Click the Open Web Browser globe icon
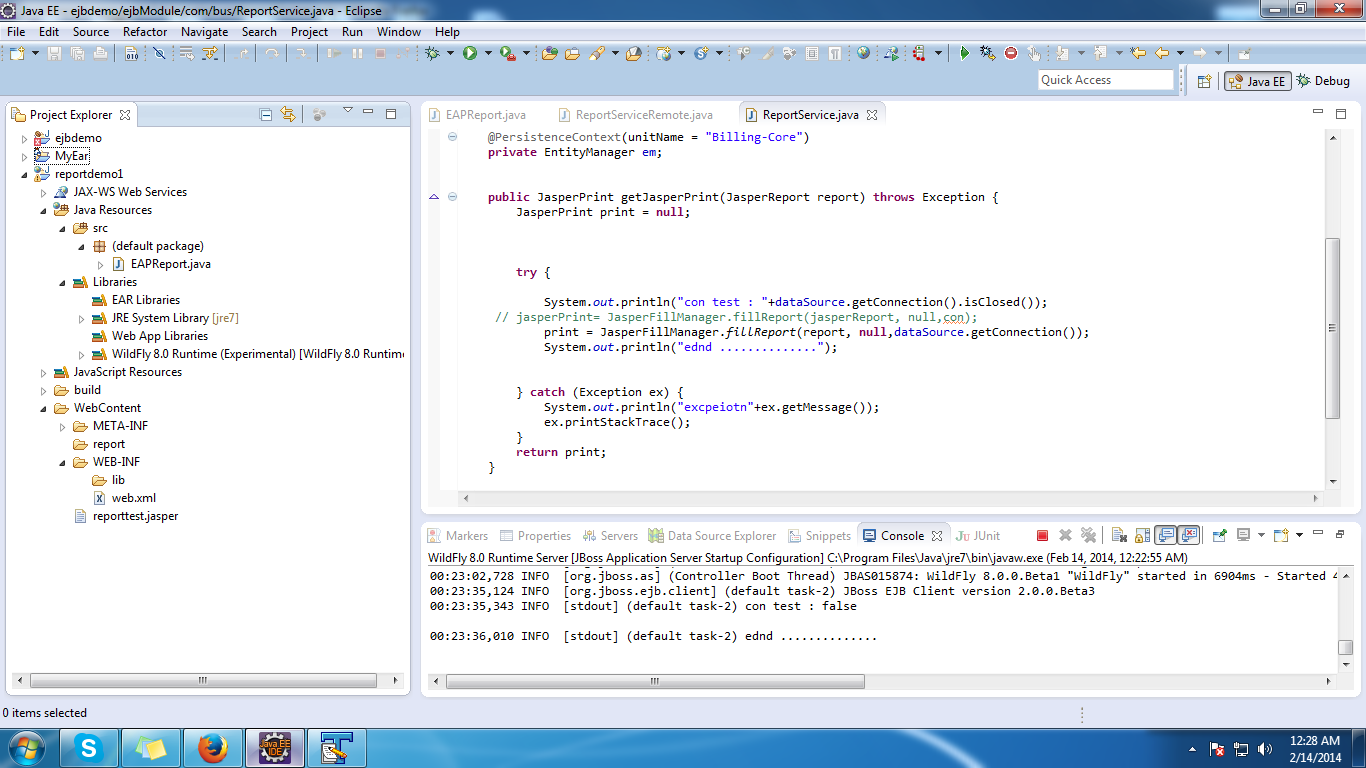Image resolution: width=1366 pixels, height=768 pixels. click(x=863, y=53)
